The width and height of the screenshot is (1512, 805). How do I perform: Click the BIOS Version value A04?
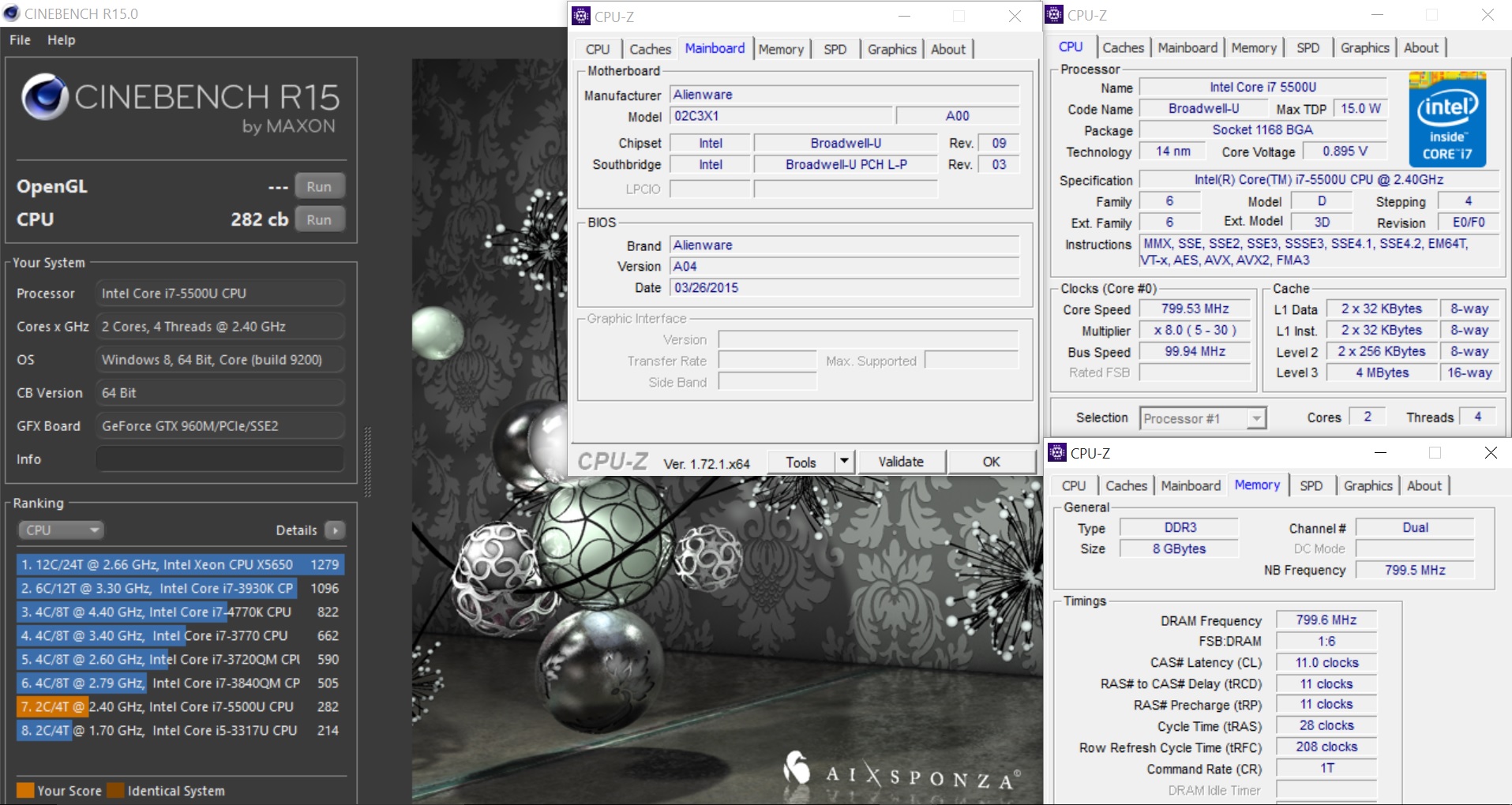click(844, 267)
